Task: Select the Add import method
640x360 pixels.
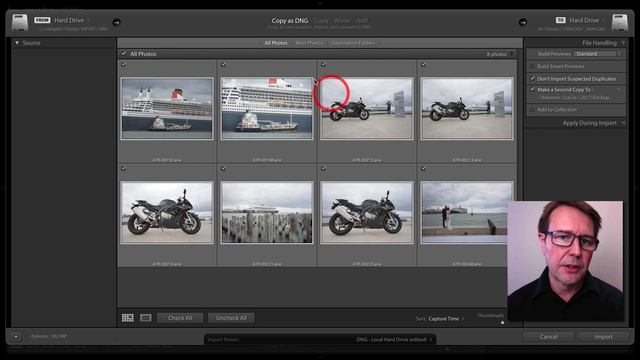Action: point(362,20)
